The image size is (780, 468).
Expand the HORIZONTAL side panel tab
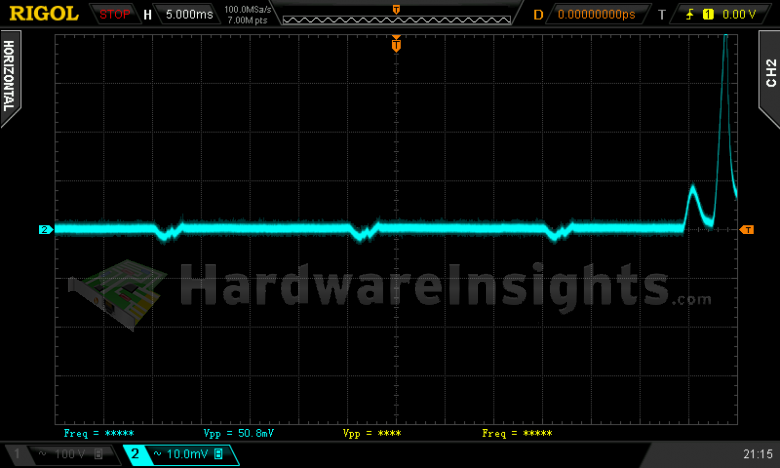click(x=9, y=80)
